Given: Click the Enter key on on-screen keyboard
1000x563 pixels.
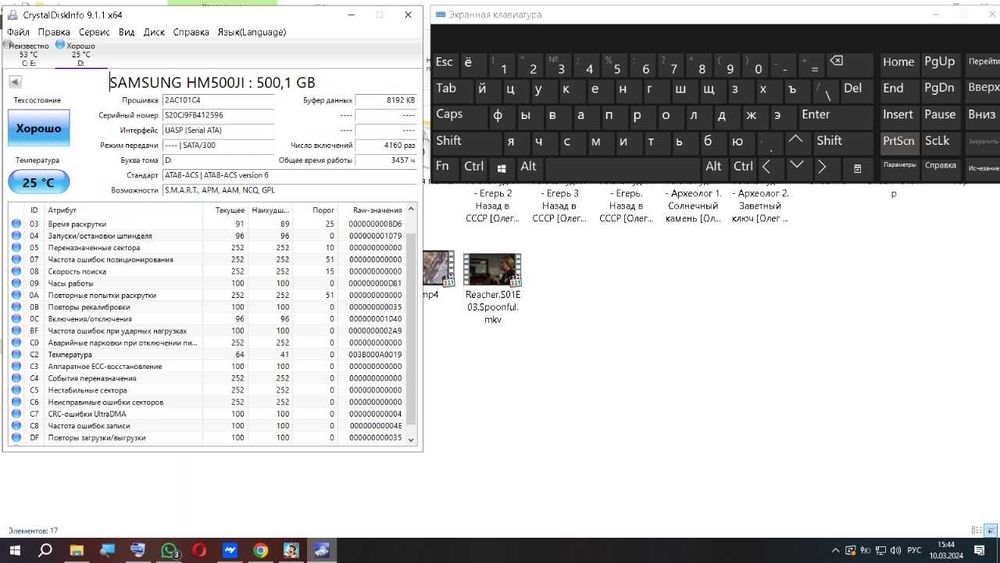Looking at the screenshot, I should click(834, 115).
